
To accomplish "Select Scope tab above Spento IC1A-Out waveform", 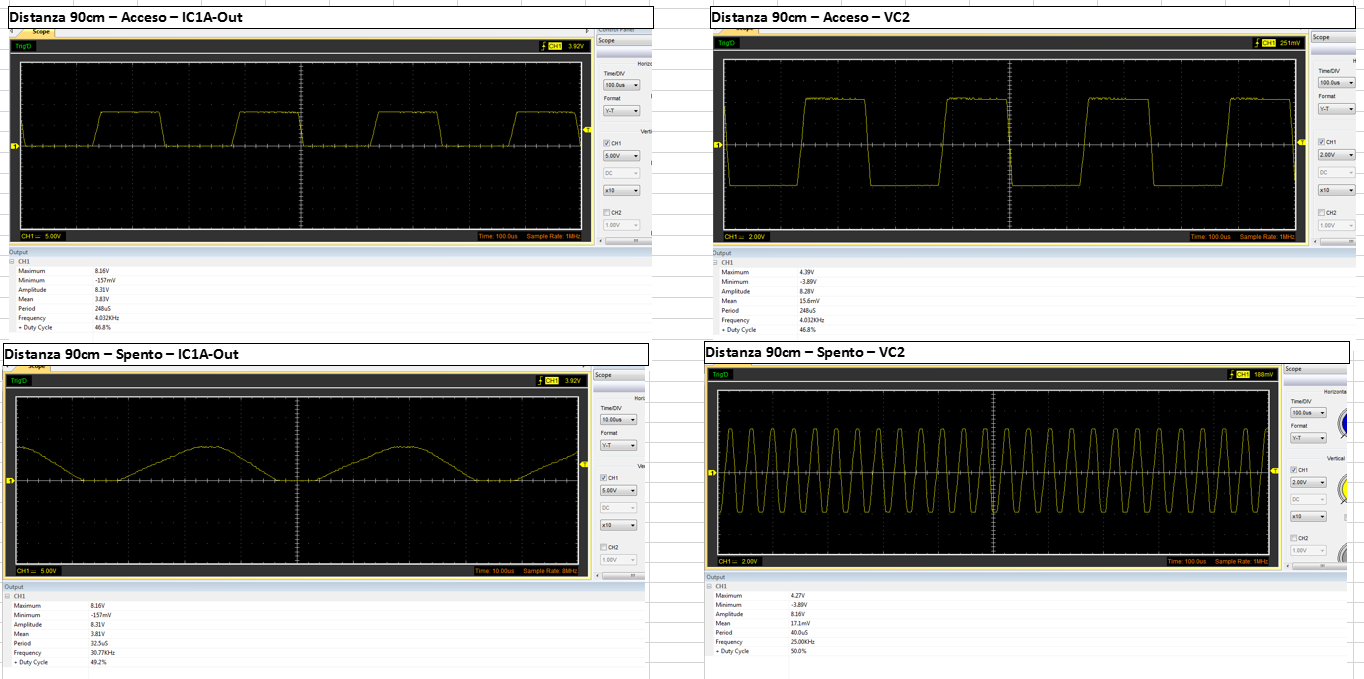I will pyautogui.click(x=35, y=366).
